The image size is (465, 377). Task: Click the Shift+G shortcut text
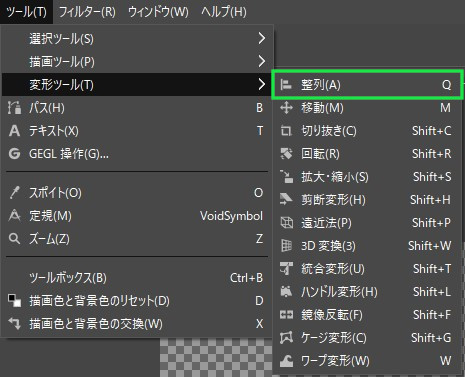coord(431,338)
